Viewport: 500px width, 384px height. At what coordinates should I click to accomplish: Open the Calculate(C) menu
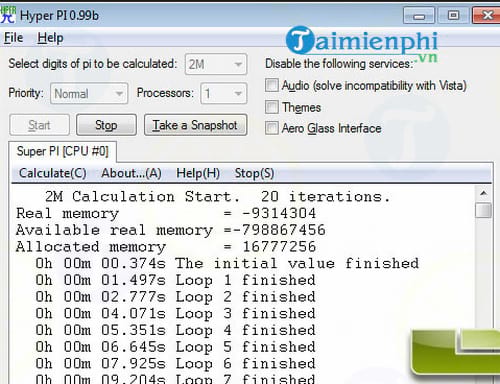point(53,173)
